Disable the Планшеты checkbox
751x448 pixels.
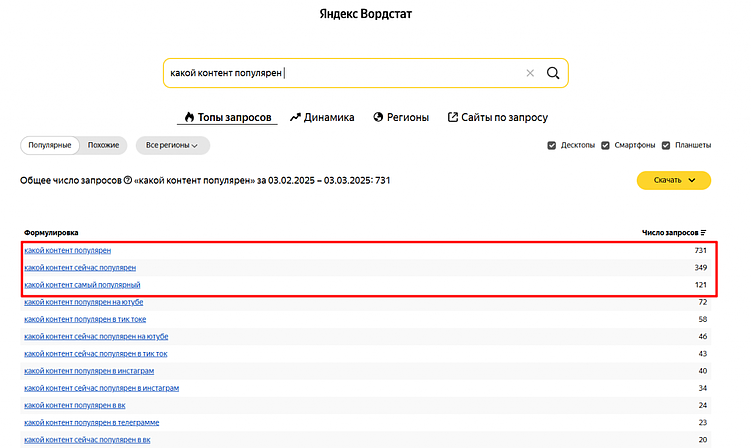pyautogui.click(x=666, y=145)
